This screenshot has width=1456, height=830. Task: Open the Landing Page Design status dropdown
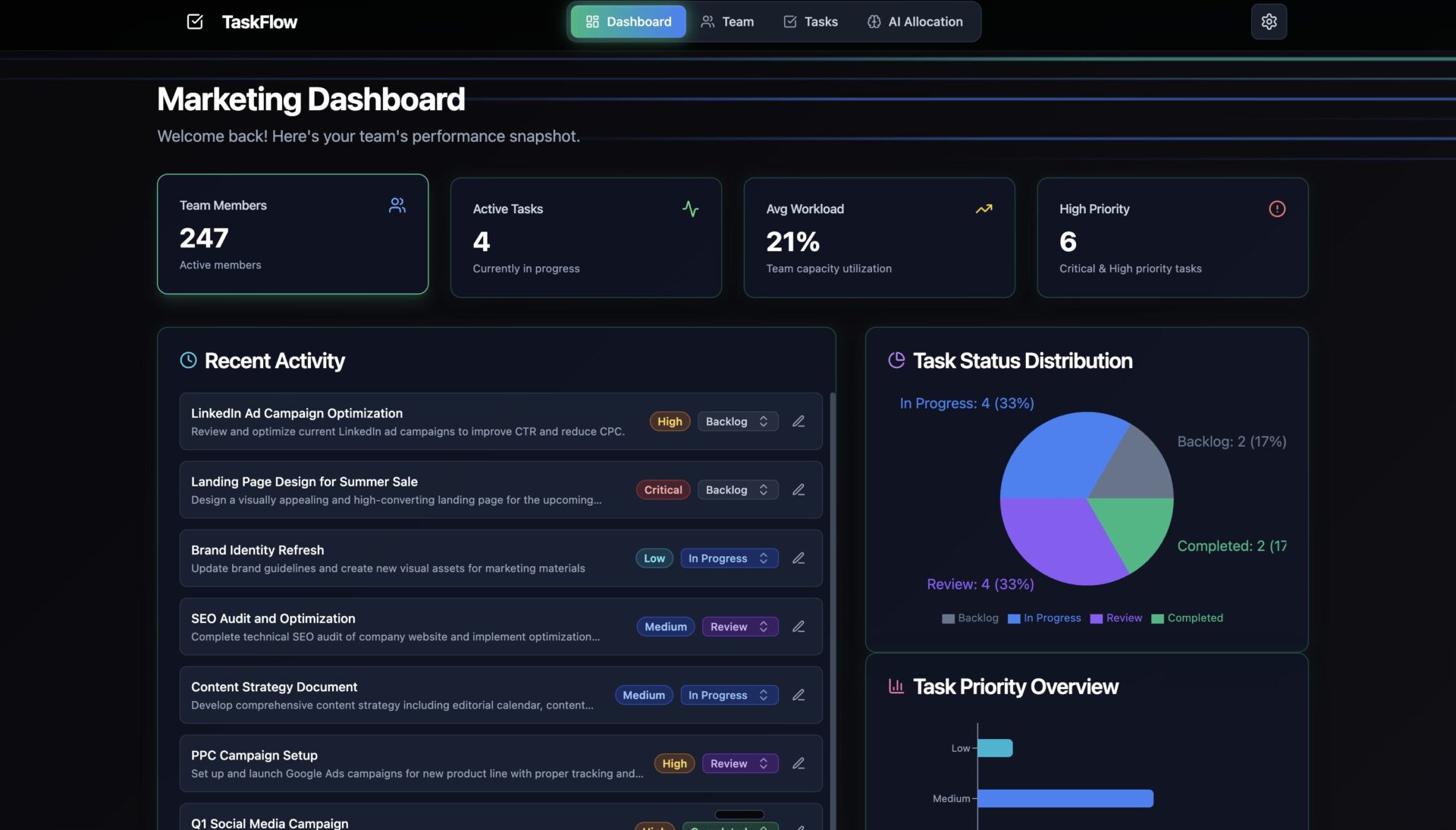pyautogui.click(x=737, y=490)
